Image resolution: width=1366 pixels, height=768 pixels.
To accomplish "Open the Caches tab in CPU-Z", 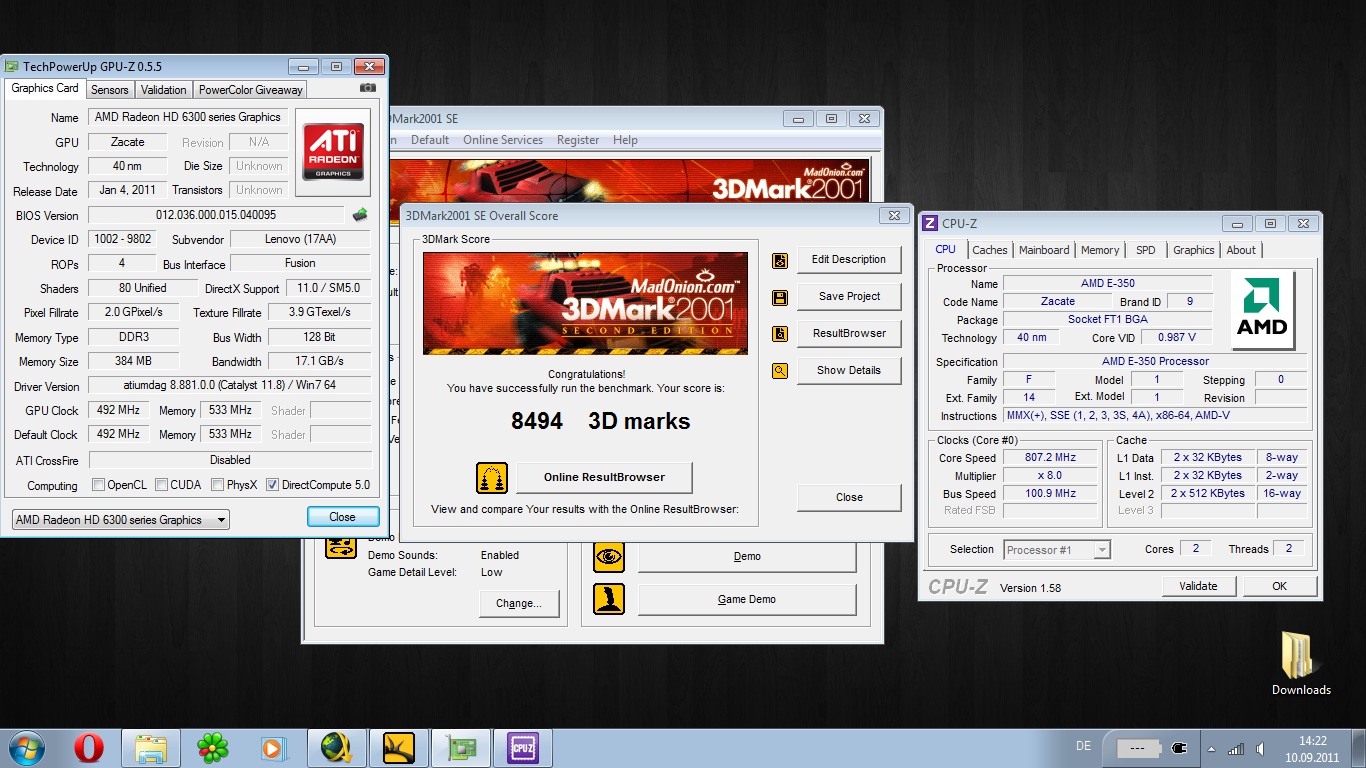I will pyautogui.click(x=990, y=250).
